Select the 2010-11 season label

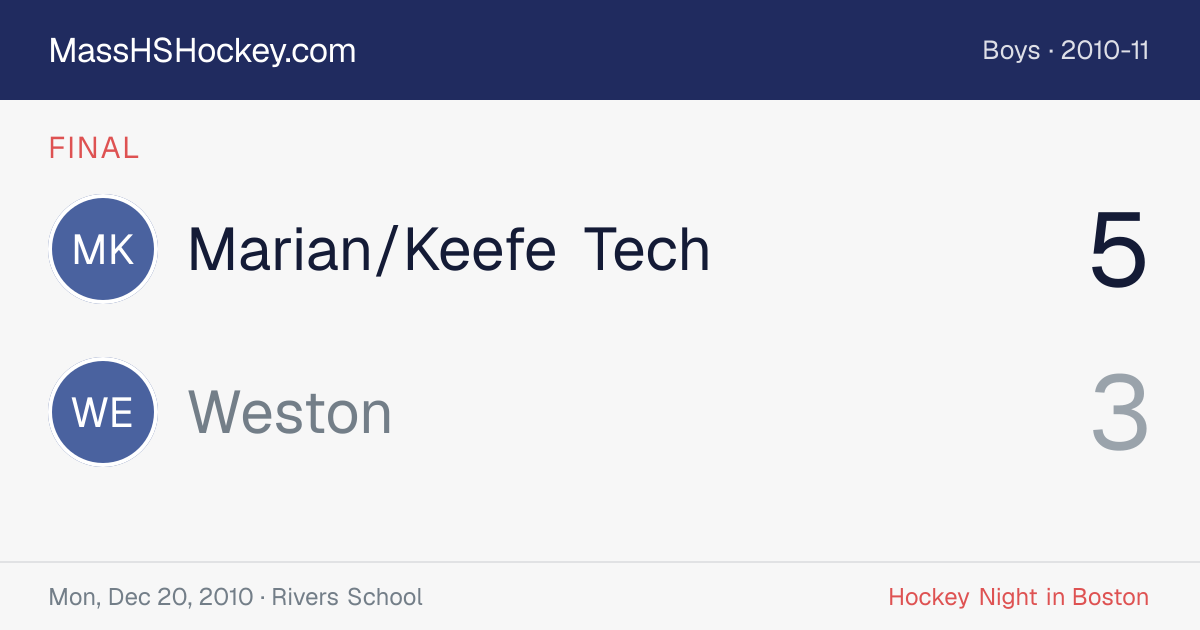click(x=1105, y=50)
